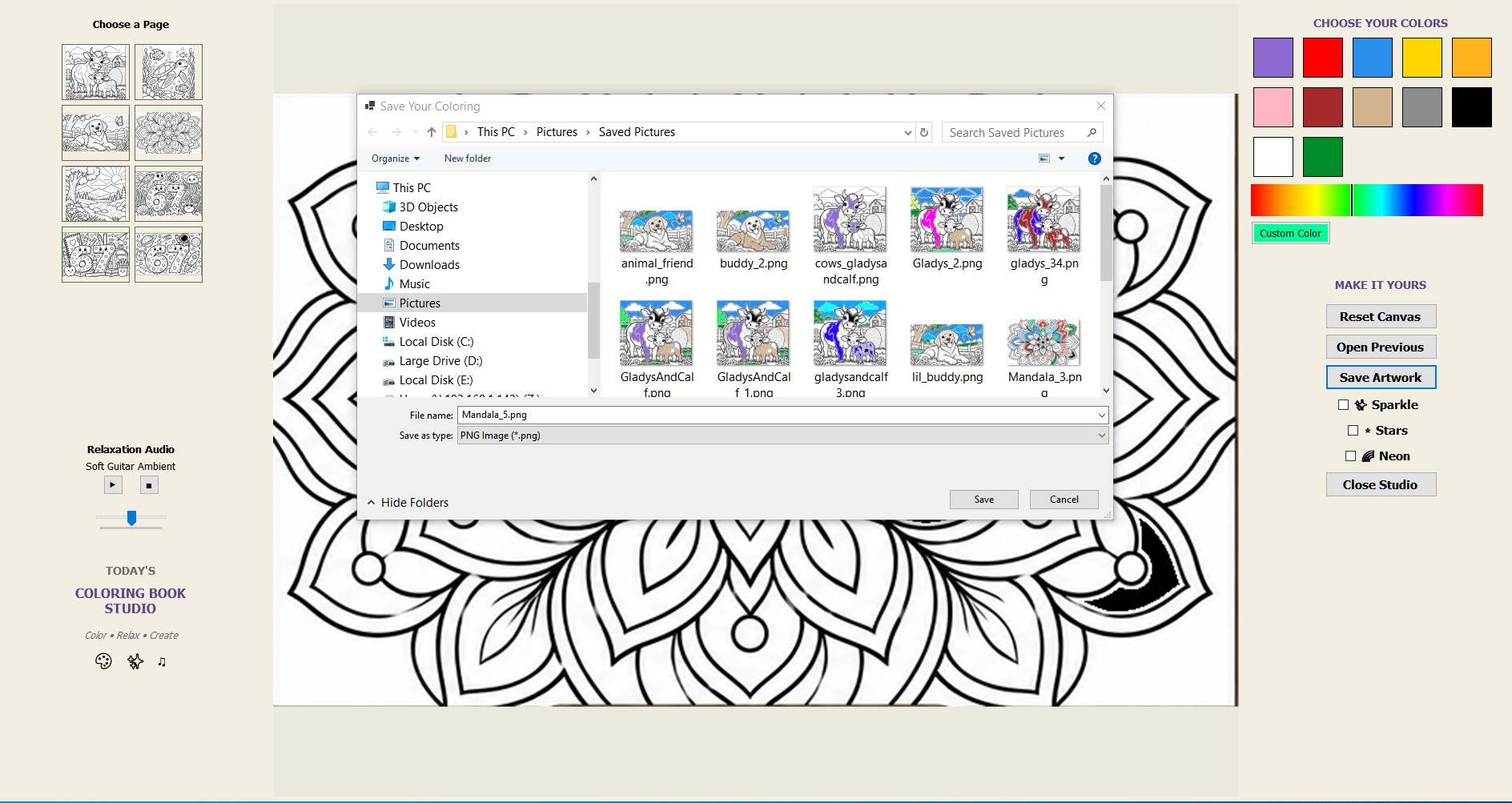Click the Reset Canvas button
Image resolution: width=1512 pixels, height=803 pixels.
click(1381, 316)
